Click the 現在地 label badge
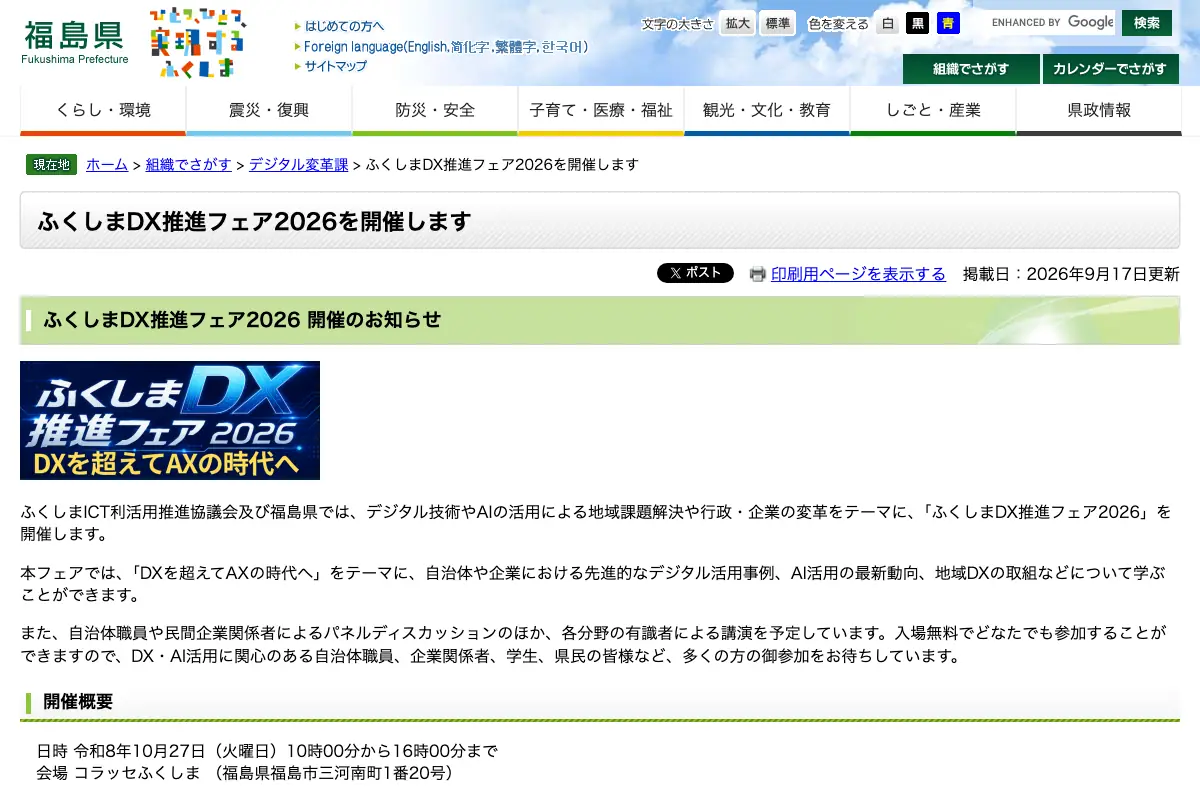The image size is (1200, 800). click(x=52, y=165)
